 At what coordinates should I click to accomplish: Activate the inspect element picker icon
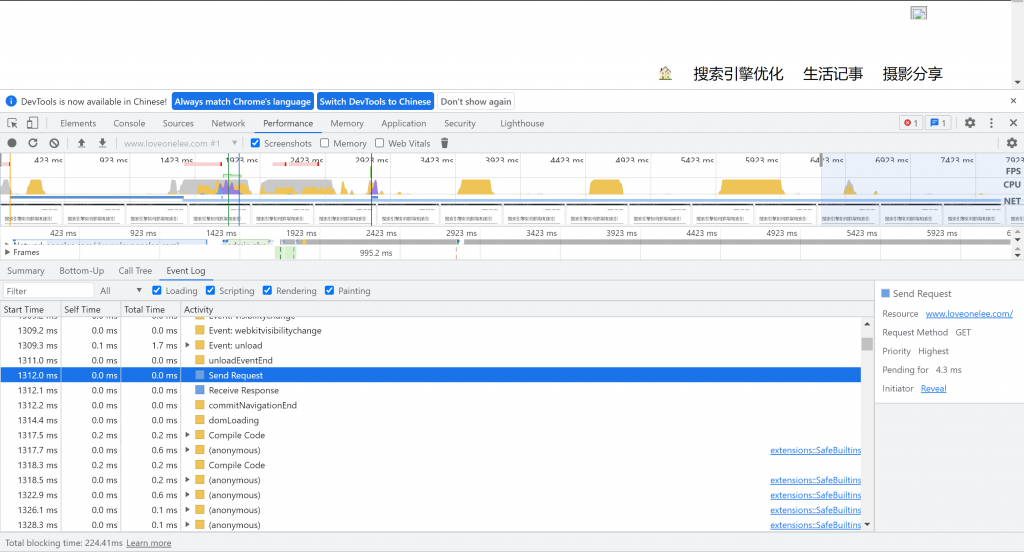point(12,123)
